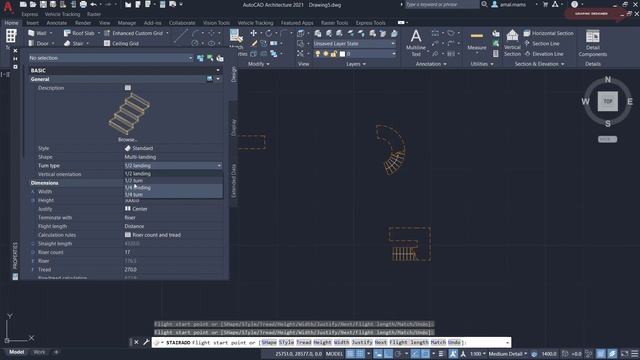Click the layer 0 color swatch

click(342, 54)
